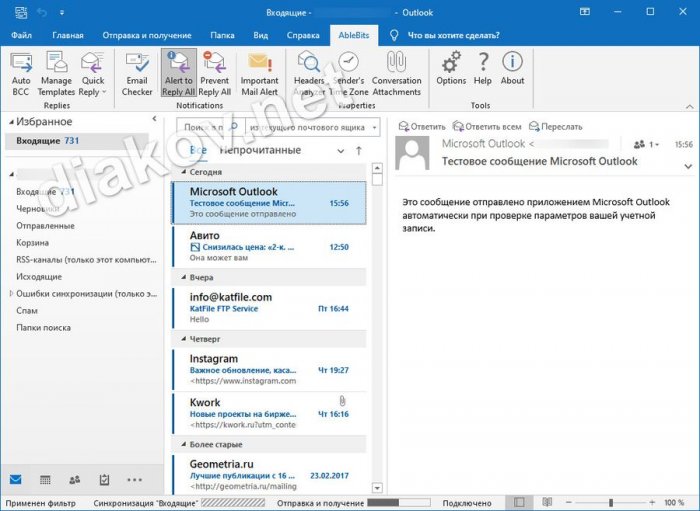The width and height of the screenshot is (700, 511).
Task: Switch to the Главная tab
Action: pos(68,35)
